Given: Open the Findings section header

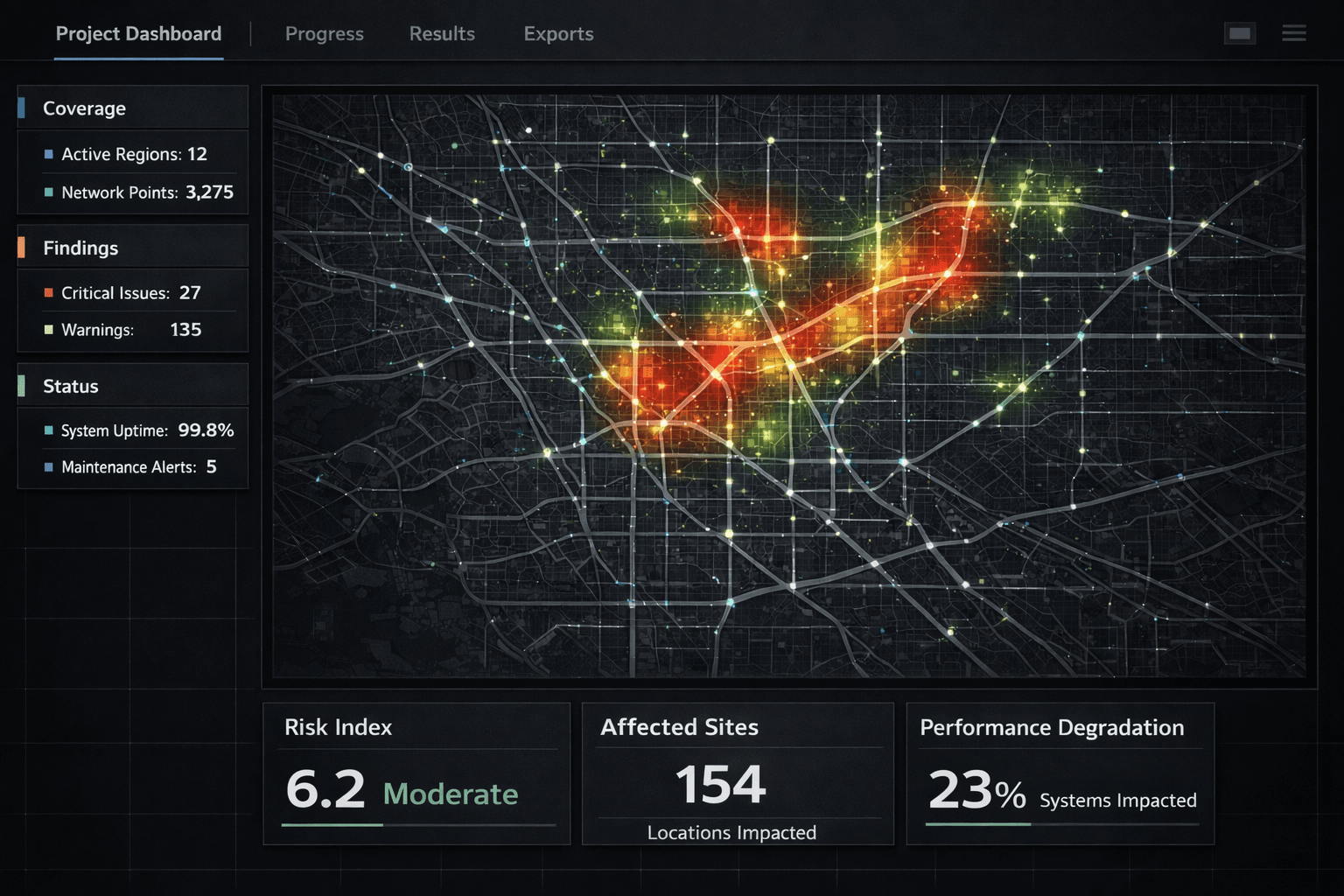Looking at the screenshot, I should tap(133, 247).
